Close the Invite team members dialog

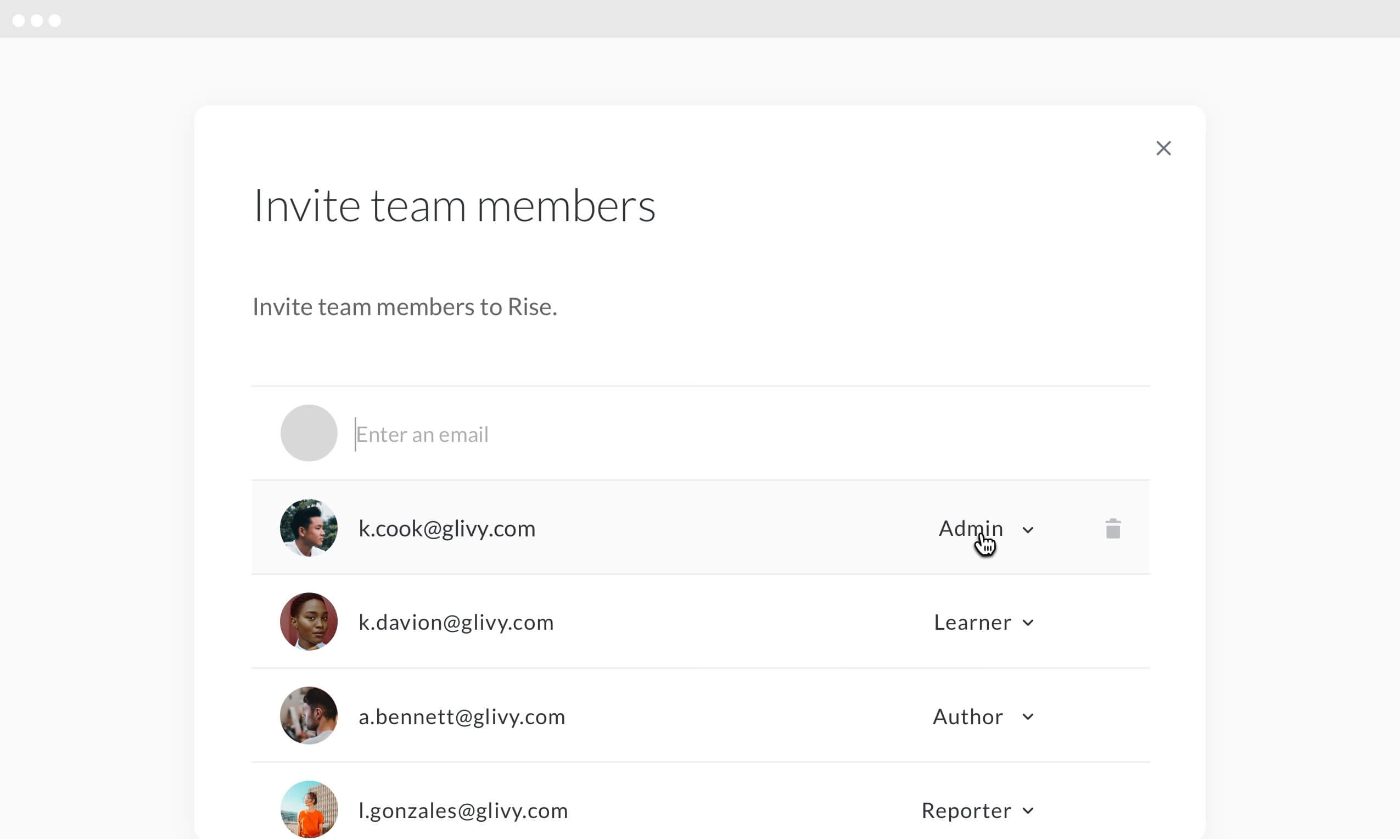pyautogui.click(x=1163, y=148)
